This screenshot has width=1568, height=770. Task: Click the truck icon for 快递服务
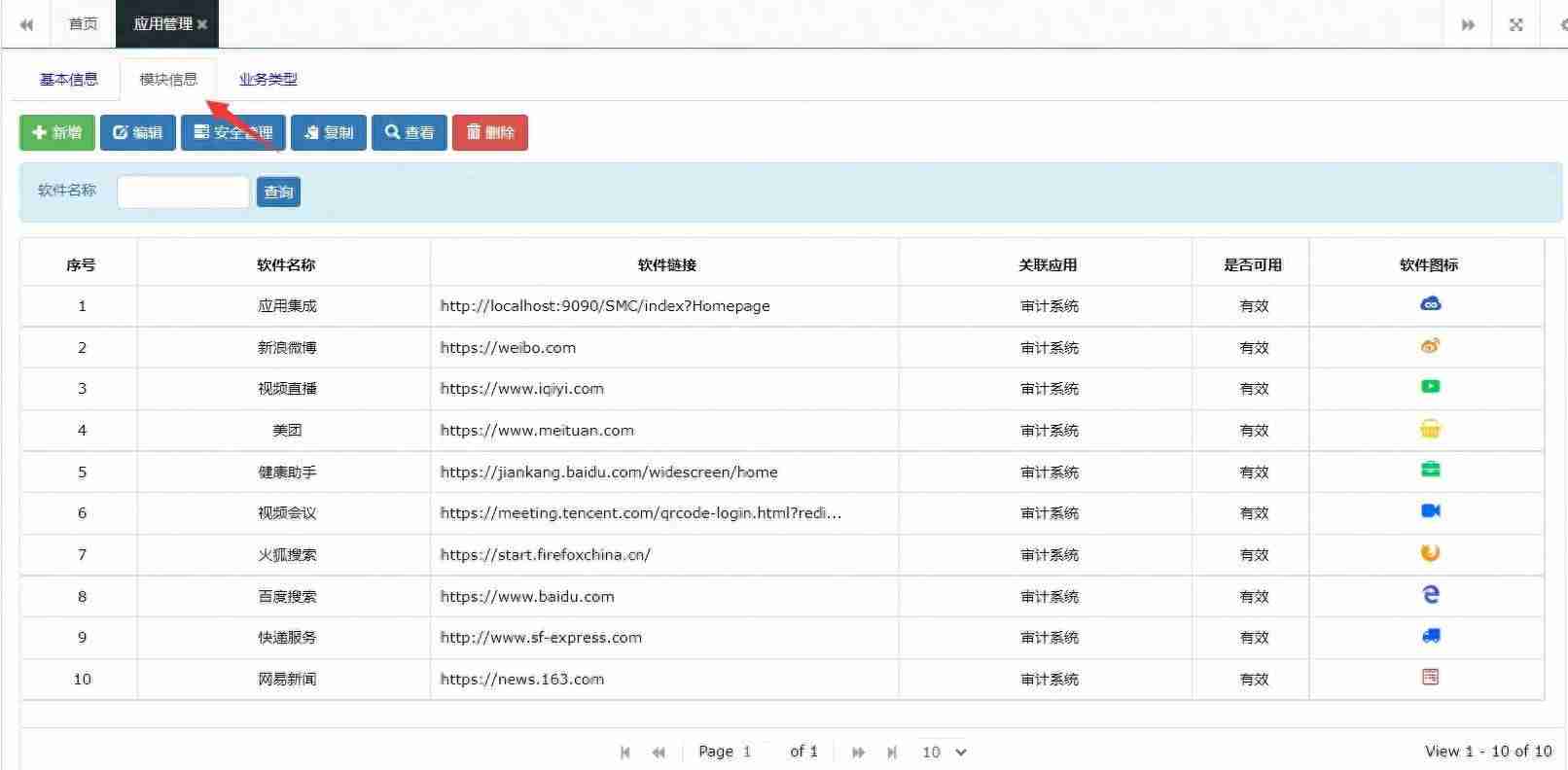1430,636
